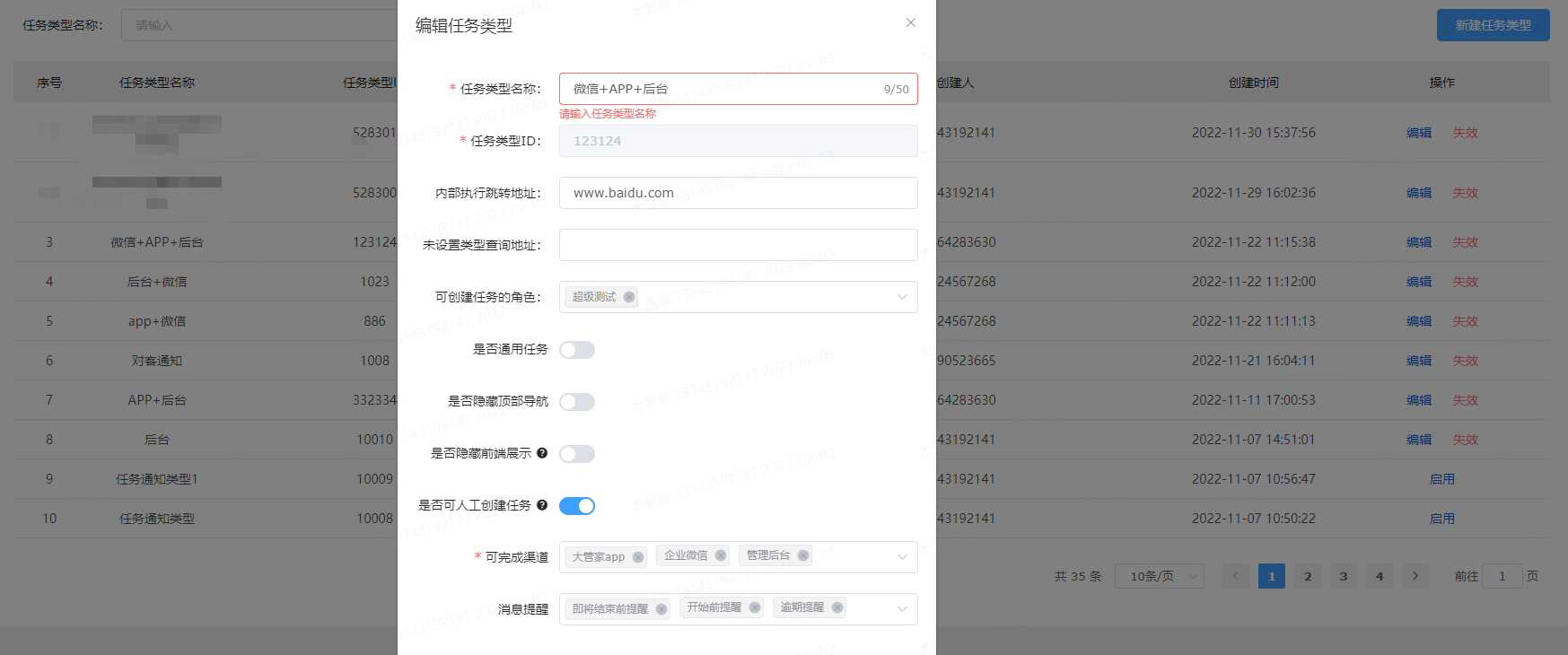Image resolution: width=1568 pixels, height=655 pixels.
Task: Click 启用 for the 2022-11-07 10:50:22 row
Action: [x=1442, y=519]
